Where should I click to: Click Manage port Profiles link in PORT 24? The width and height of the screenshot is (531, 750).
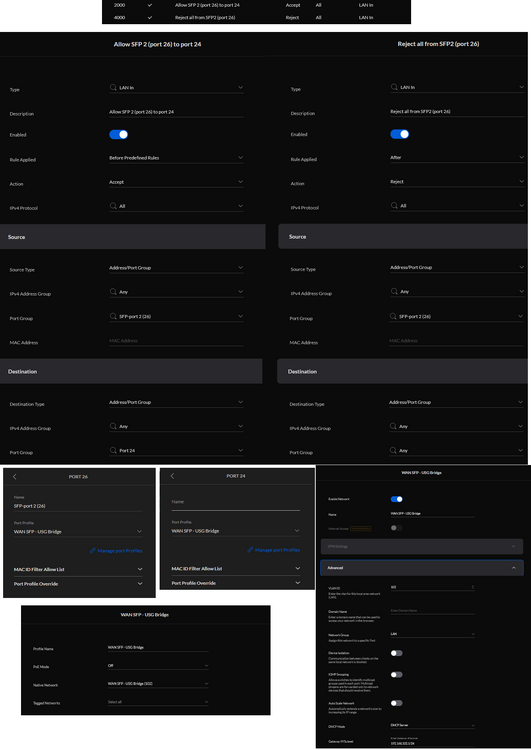coord(277,550)
